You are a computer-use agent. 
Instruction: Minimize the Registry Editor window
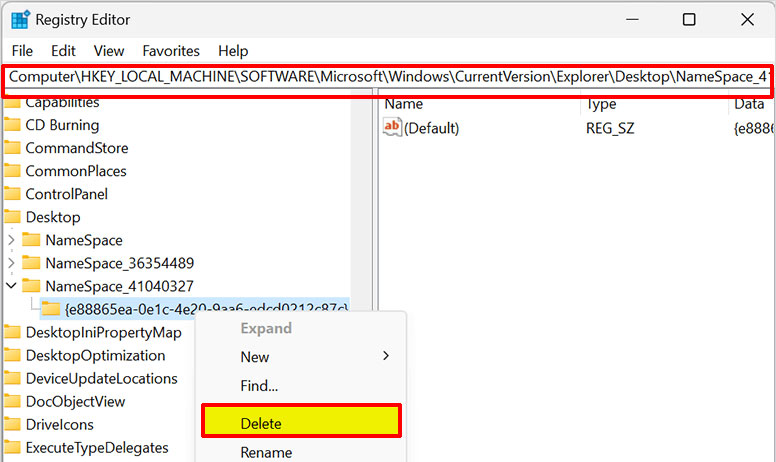tap(632, 19)
